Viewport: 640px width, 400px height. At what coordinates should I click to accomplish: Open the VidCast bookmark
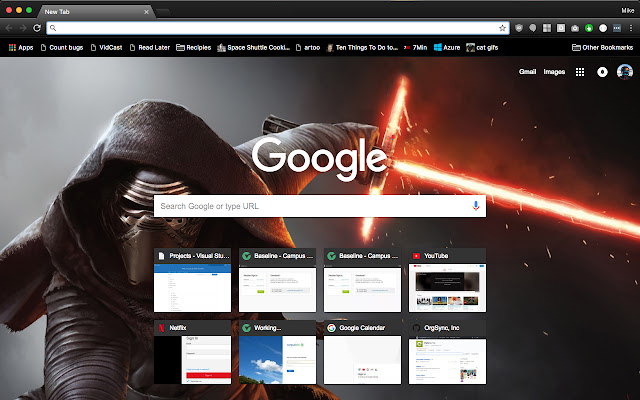point(106,47)
